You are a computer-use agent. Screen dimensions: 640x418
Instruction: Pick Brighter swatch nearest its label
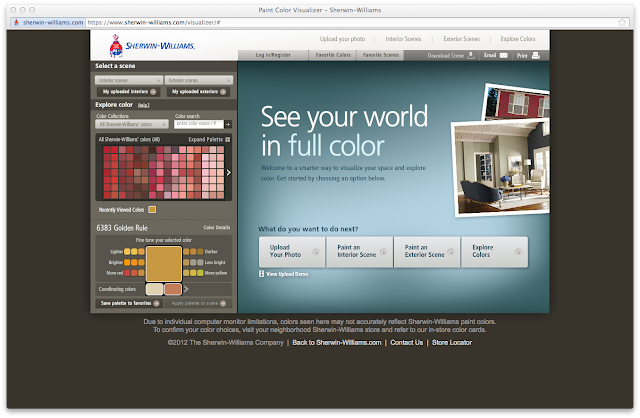coord(127,262)
